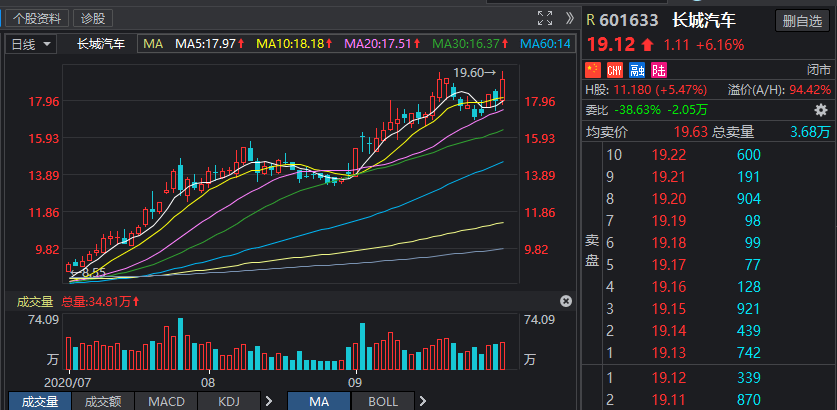Select sell level 10 price 19.22
The image size is (837, 410).
669,155
